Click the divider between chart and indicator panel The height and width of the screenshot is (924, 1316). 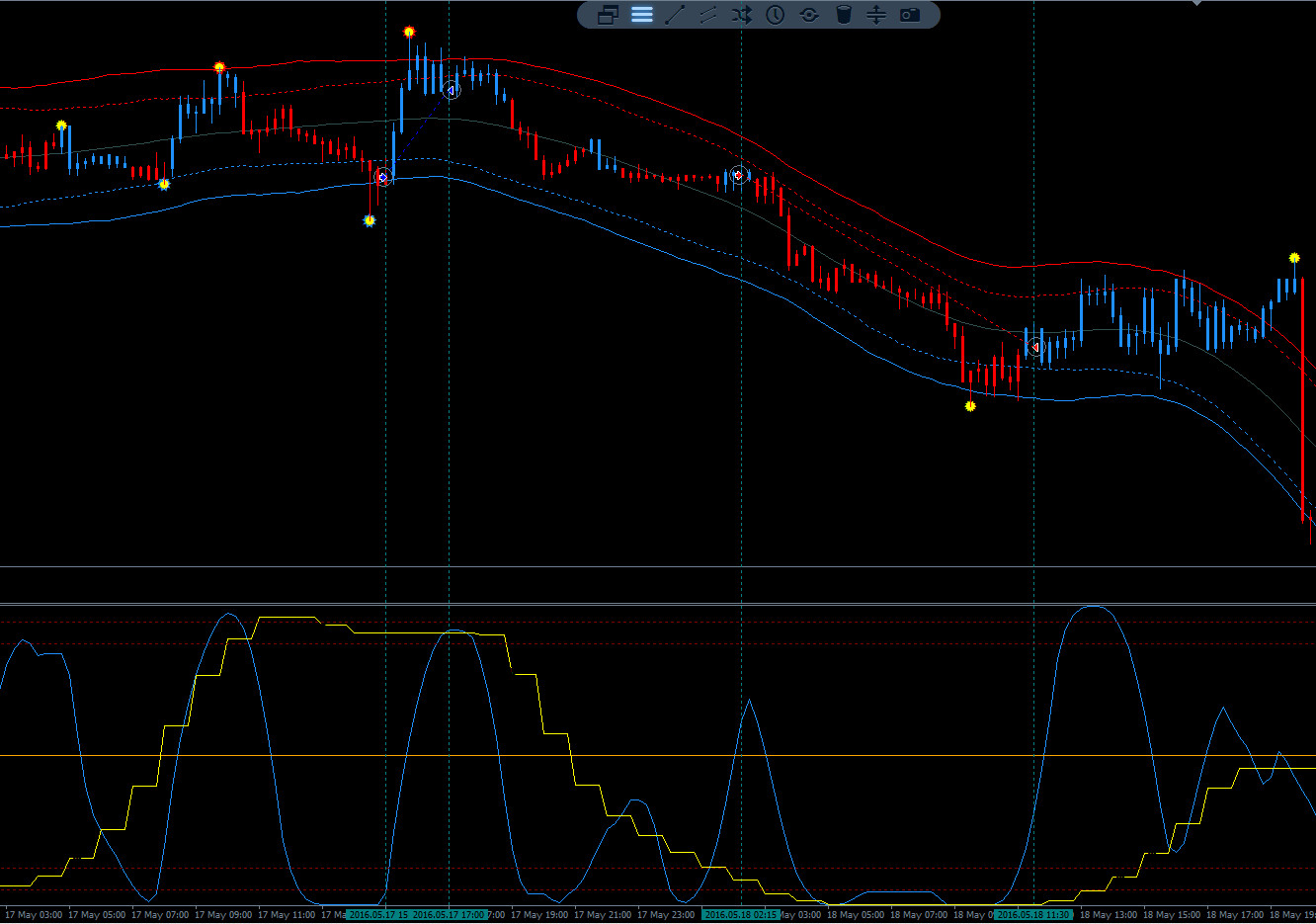click(658, 603)
